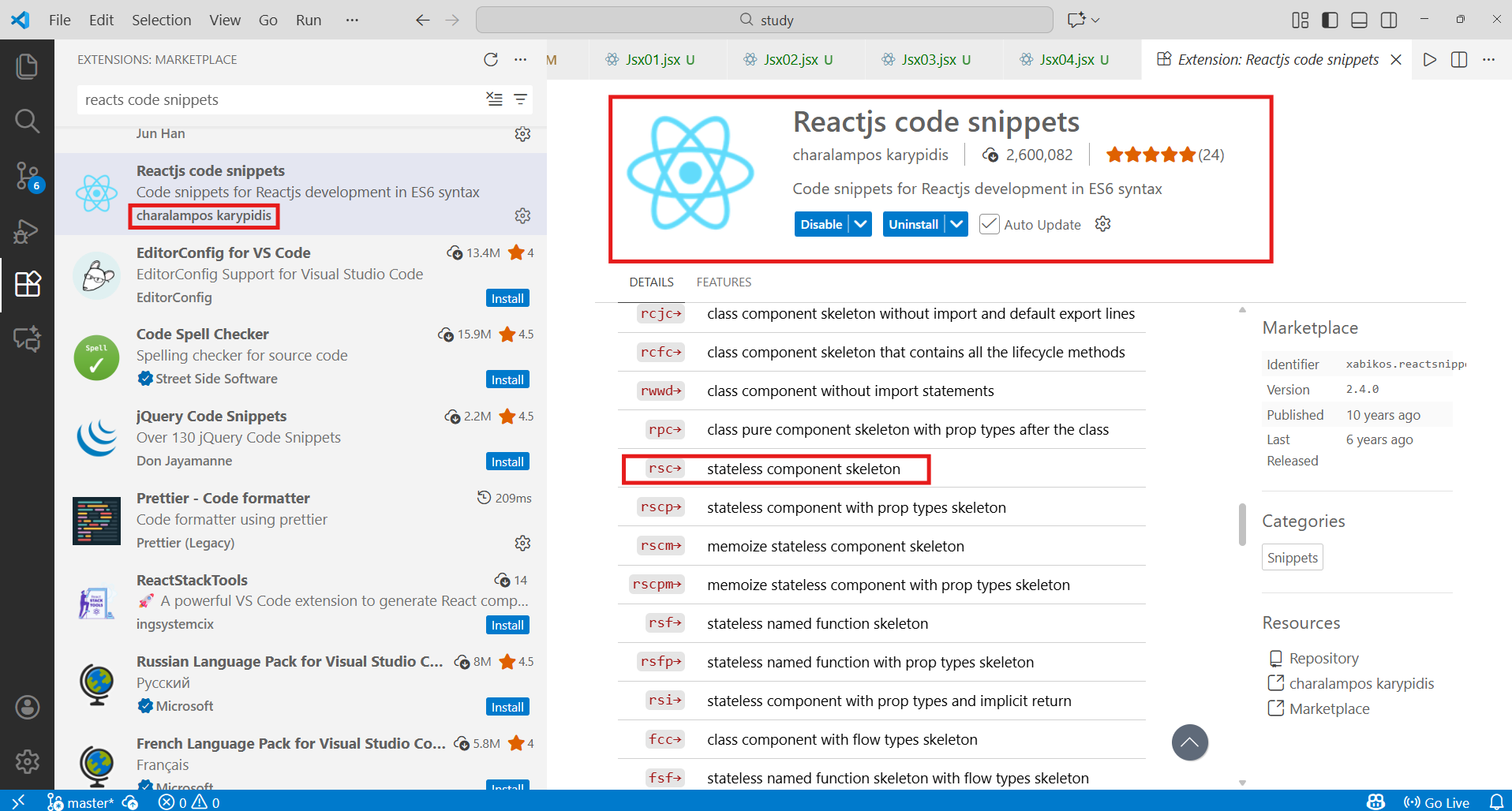The width and height of the screenshot is (1512, 811).
Task: Toggle the bottom panel
Action: [1359, 20]
